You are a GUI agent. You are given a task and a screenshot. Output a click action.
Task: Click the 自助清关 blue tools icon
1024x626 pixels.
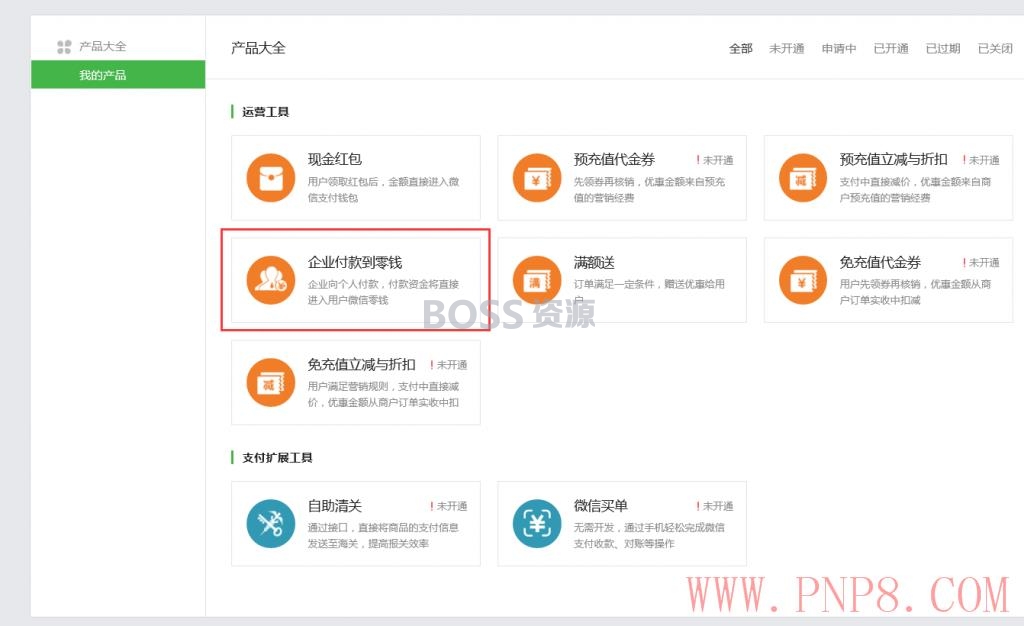[x=270, y=524]
